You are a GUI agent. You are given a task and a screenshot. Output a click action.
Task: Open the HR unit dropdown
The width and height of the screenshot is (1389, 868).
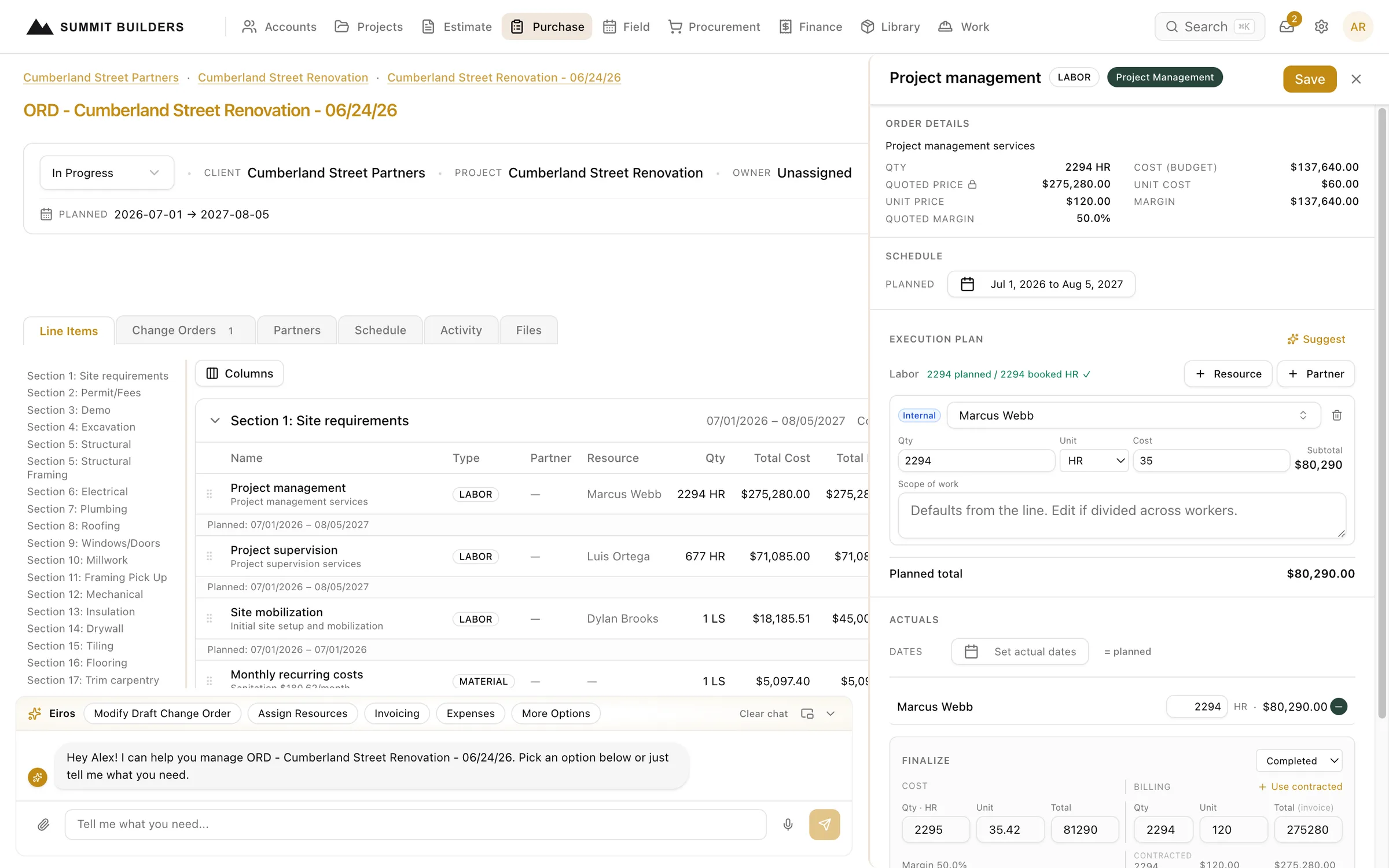1094,461
